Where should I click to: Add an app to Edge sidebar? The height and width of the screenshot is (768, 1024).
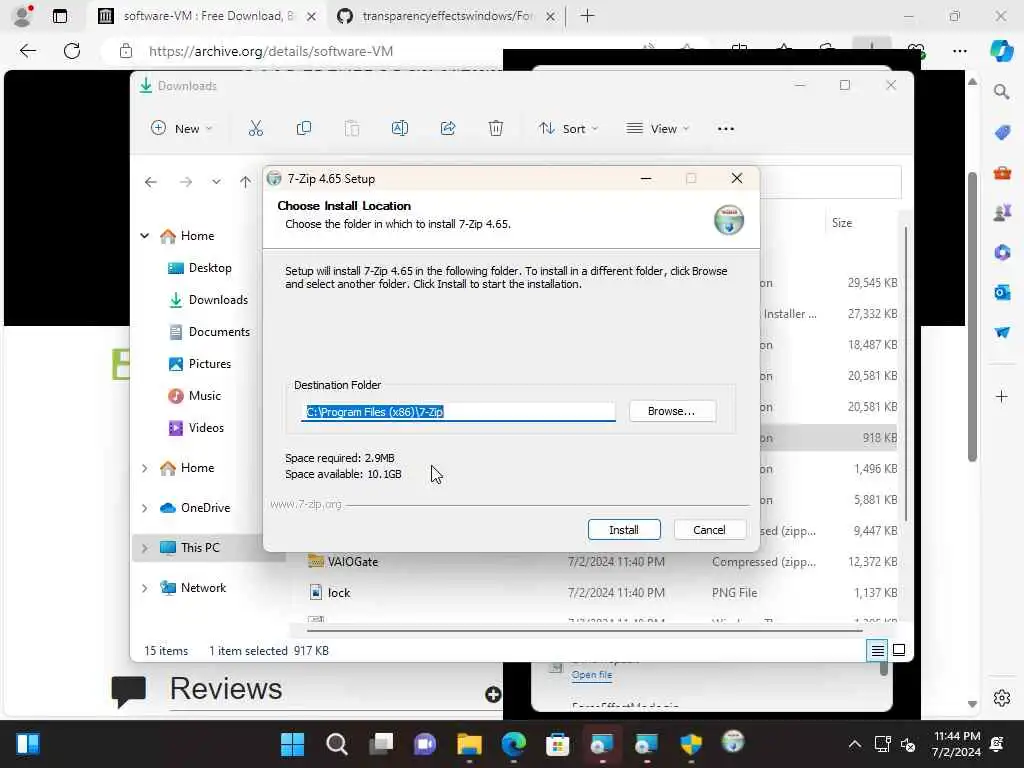click(x=1002, y=396)
